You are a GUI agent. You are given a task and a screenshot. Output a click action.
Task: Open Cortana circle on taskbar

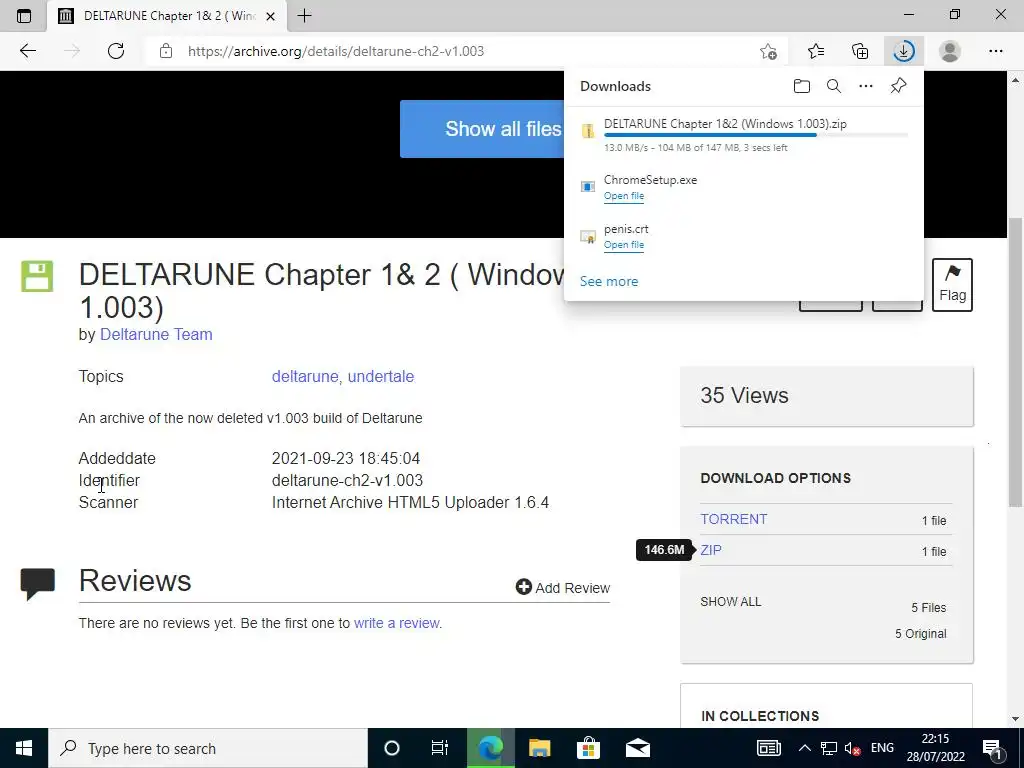click(x=391, y=748)
